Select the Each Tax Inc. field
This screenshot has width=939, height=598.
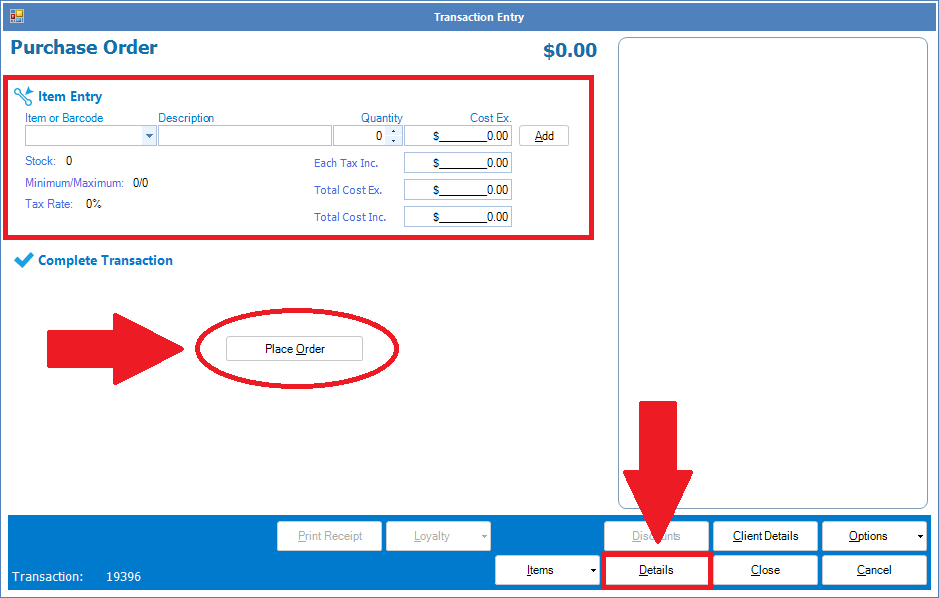pyautogui.click(x=458, y=163)
